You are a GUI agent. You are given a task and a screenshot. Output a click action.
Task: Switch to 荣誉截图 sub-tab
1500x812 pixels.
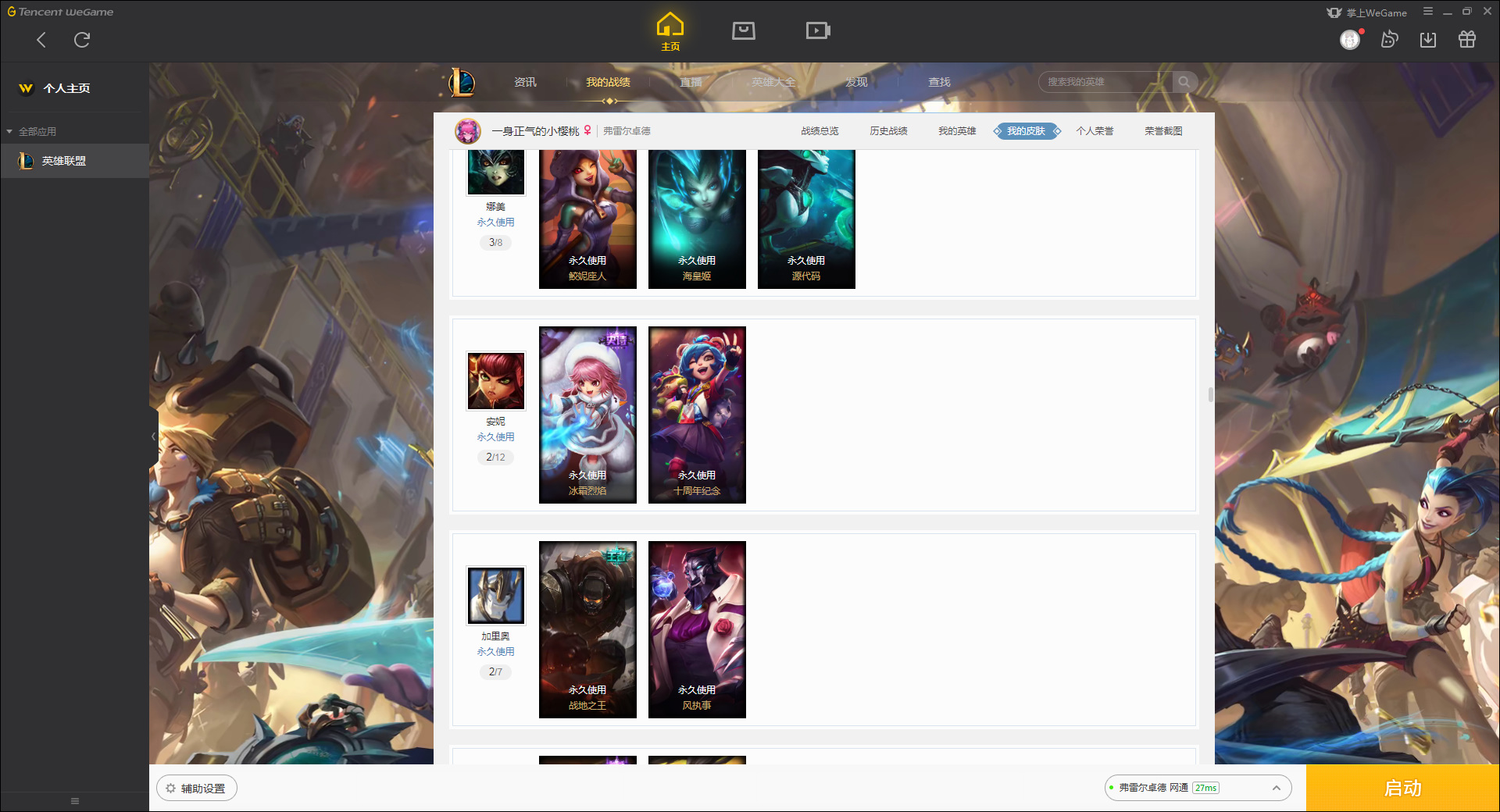pos(1163,131)
